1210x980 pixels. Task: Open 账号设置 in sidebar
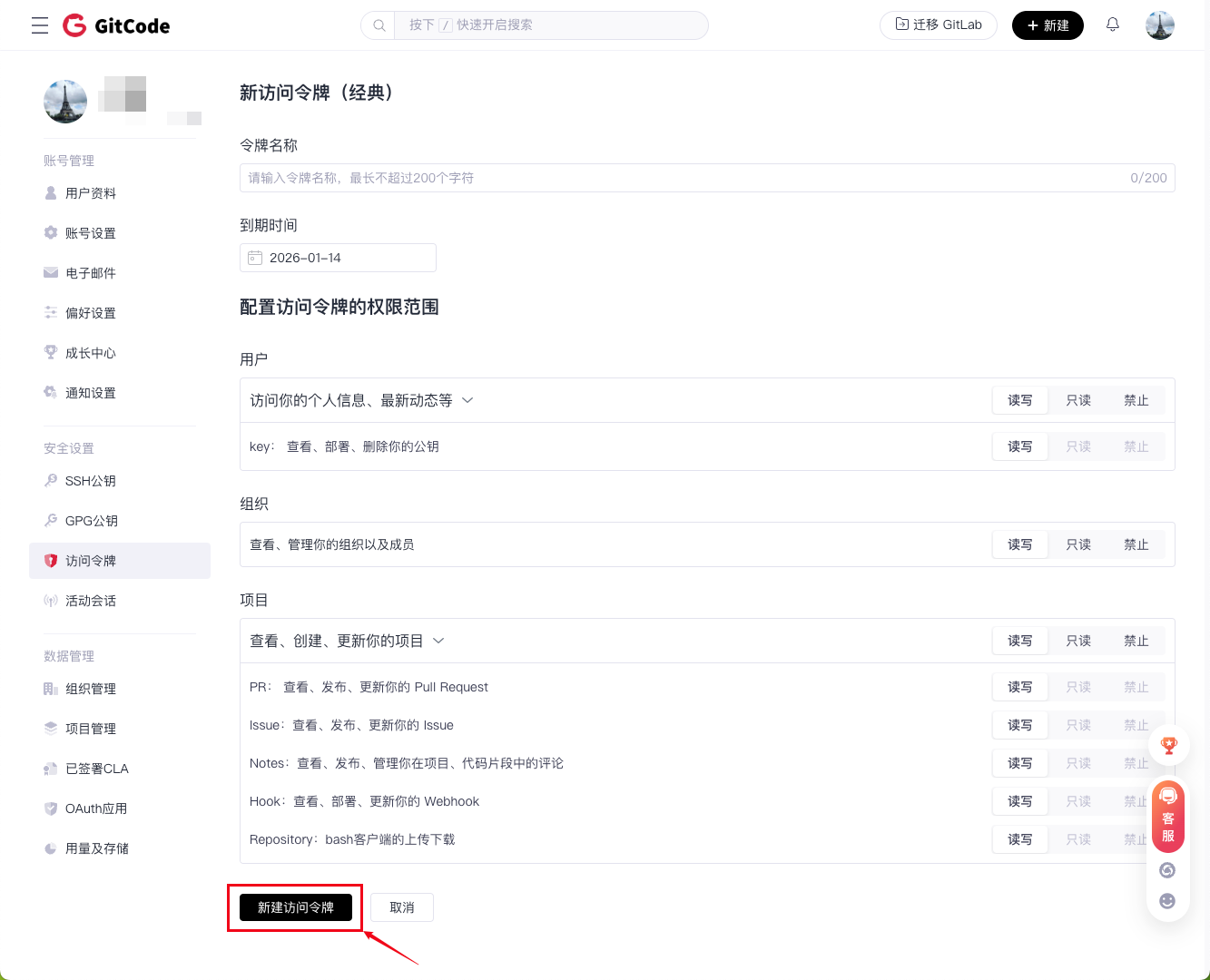pyautogui.click(x=90, y=233)
